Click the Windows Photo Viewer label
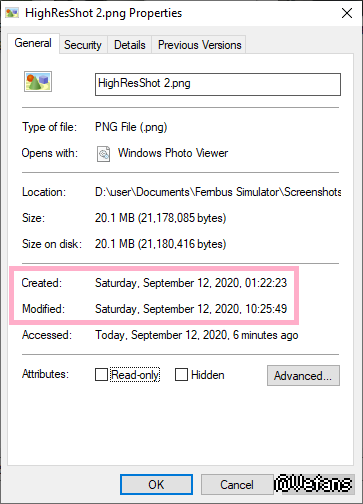This screenshot has width=363, height=504. coord(173,153)
